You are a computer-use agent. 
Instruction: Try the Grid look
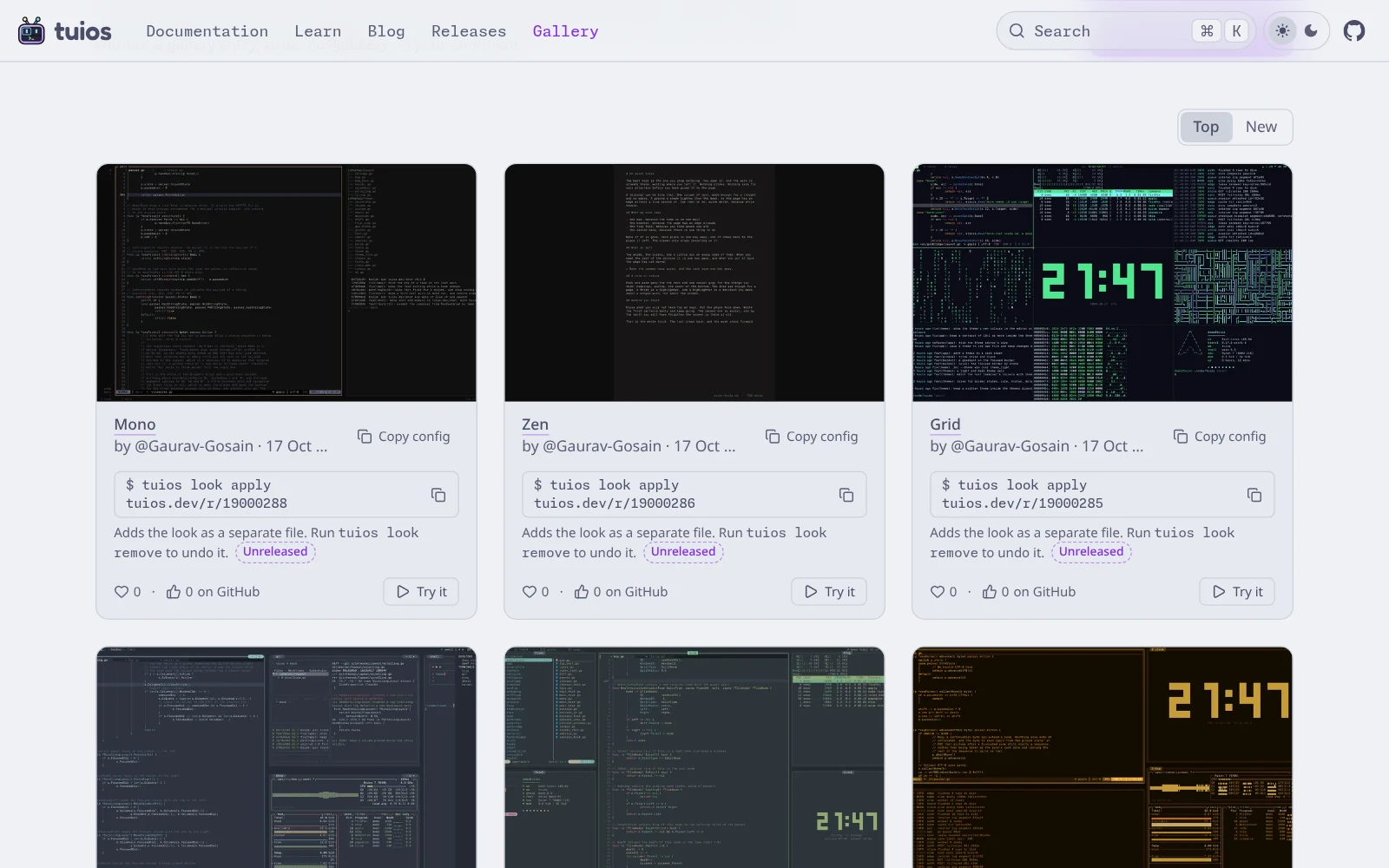pyautogui.click(x=1237, y=592)
